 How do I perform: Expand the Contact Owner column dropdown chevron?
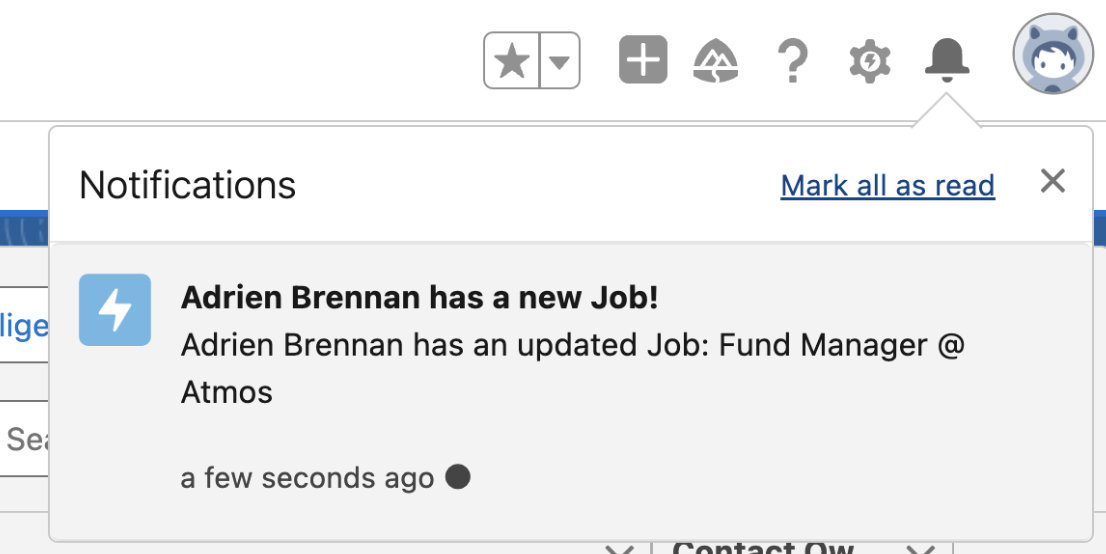coord(920,548)
